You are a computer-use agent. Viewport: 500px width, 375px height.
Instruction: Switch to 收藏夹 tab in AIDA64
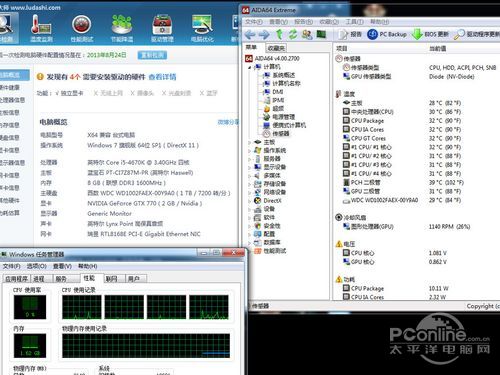click(276, 48)
